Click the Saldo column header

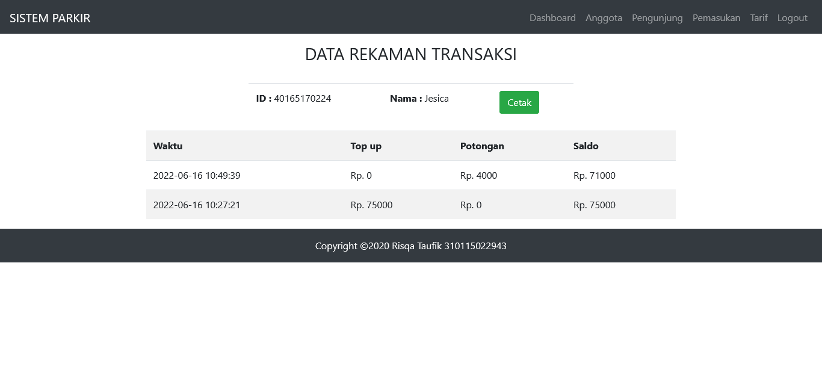coord(586,146)
